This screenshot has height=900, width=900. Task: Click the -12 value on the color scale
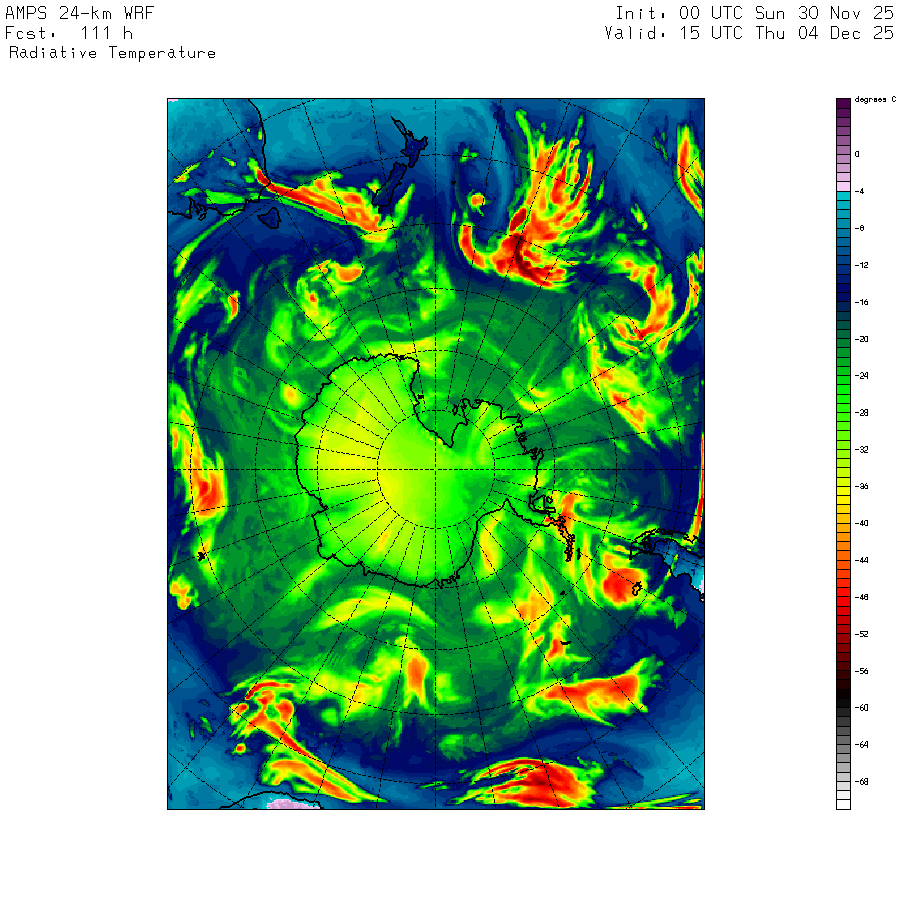point(862,265)
